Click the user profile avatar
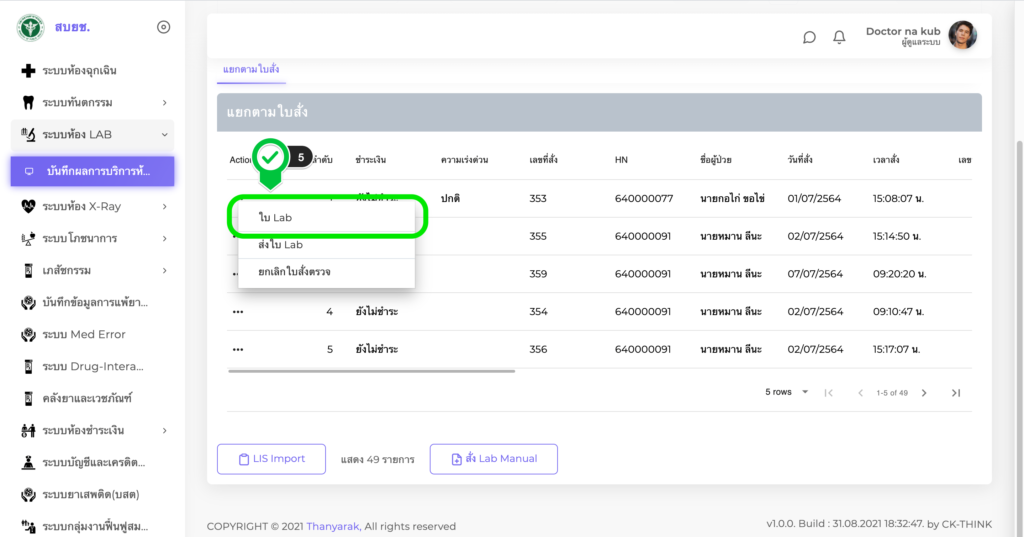The height and width of the screenshot is (537, 1024). tap(962, 36)
